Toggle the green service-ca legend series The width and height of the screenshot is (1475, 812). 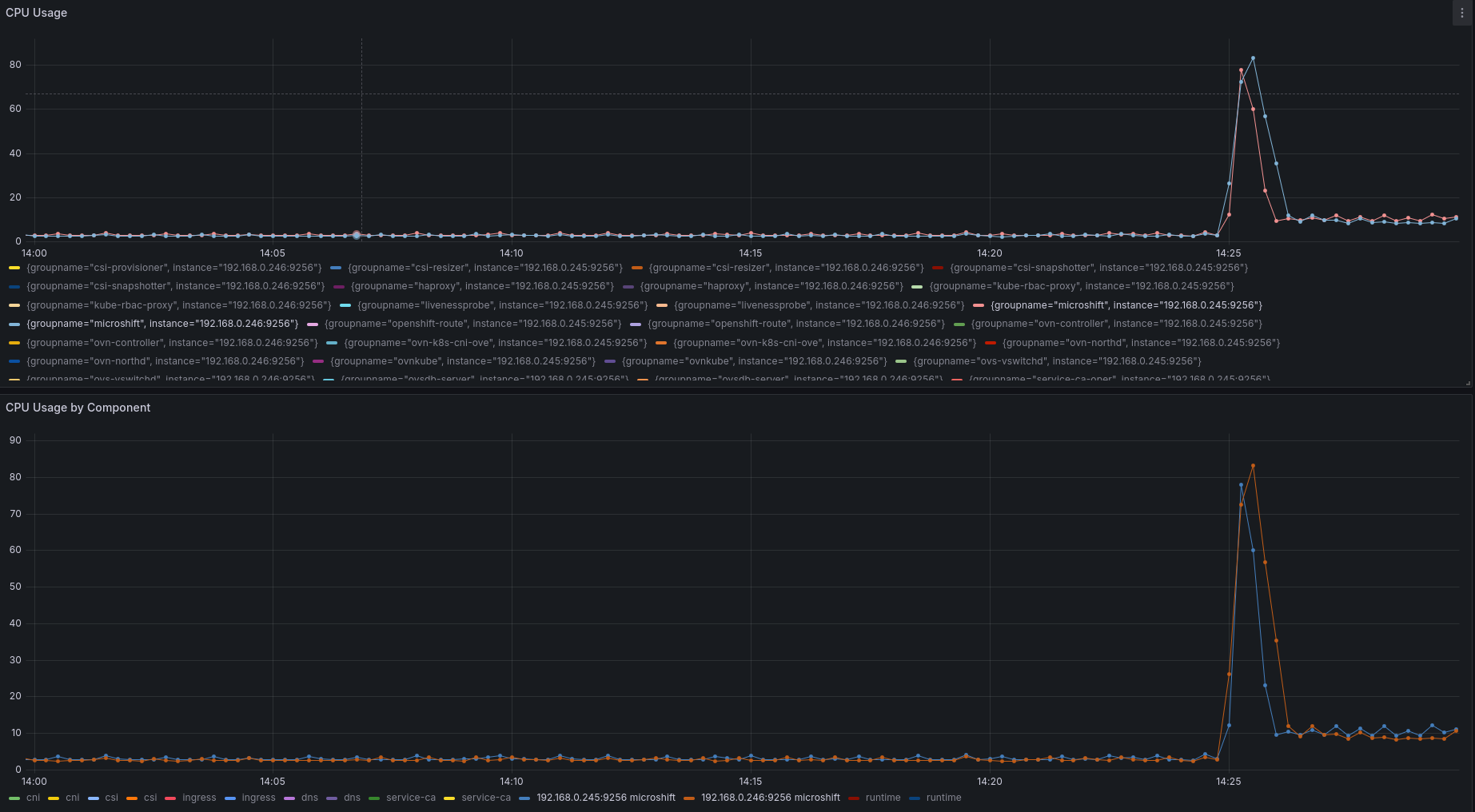[411, 798]
